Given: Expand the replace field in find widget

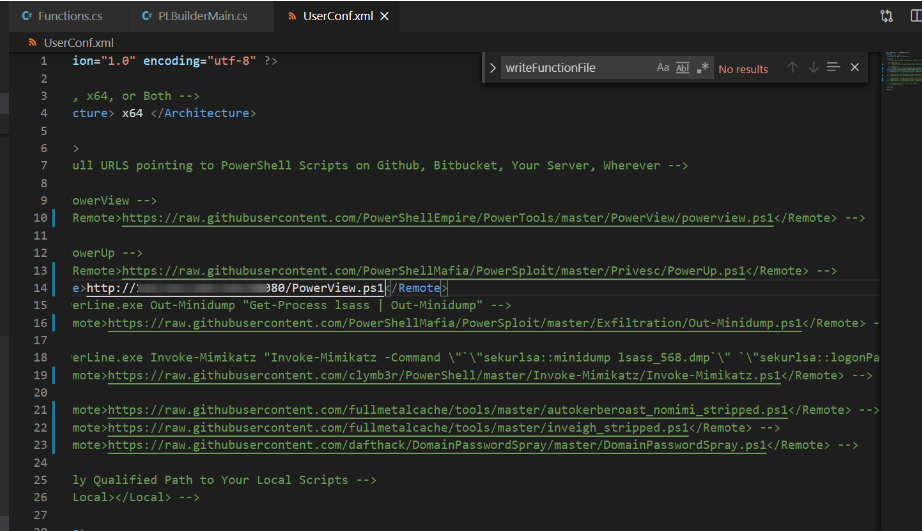Looking at the screenshot, I should coord(492,68).
